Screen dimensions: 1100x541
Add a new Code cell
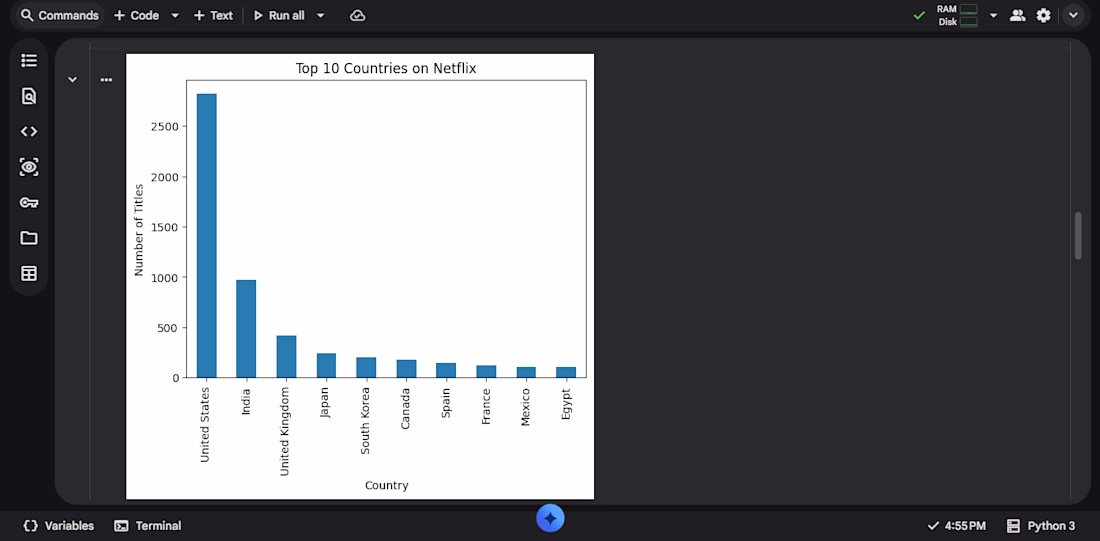coord(137,15)
